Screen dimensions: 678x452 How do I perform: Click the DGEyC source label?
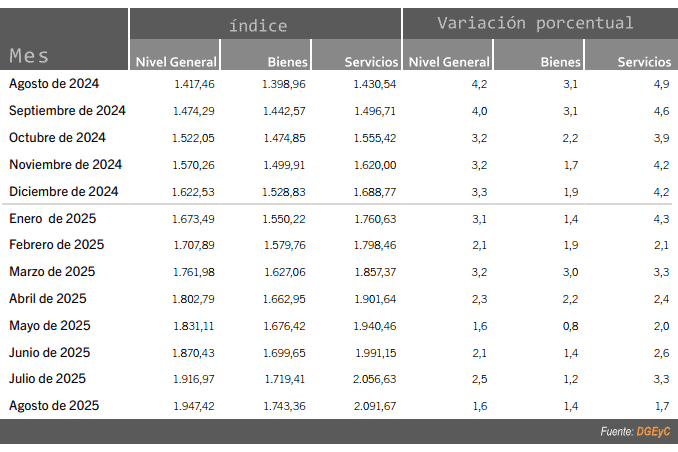653,432
